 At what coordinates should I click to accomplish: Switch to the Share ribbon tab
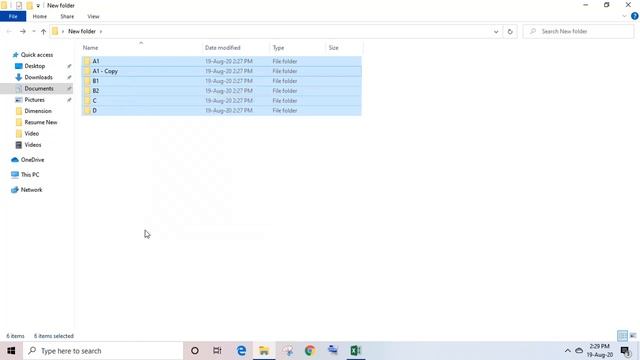67,16
